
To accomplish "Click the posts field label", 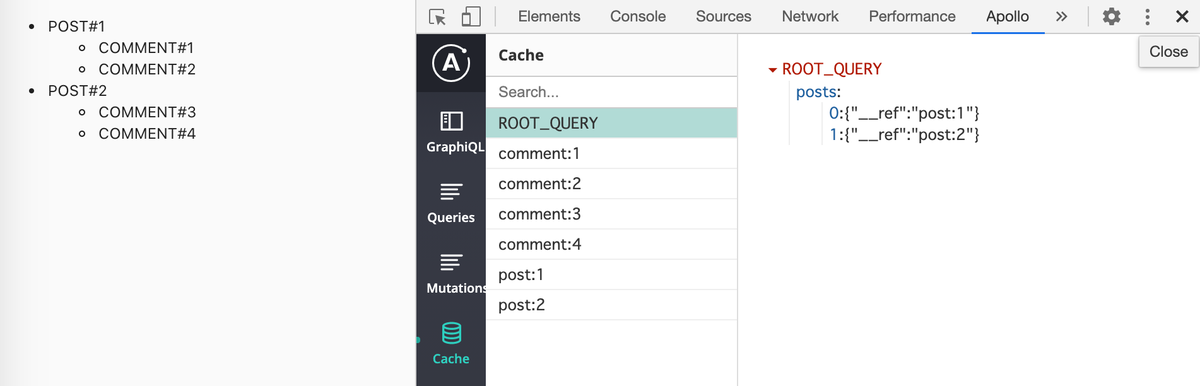I will click(817, 92).
